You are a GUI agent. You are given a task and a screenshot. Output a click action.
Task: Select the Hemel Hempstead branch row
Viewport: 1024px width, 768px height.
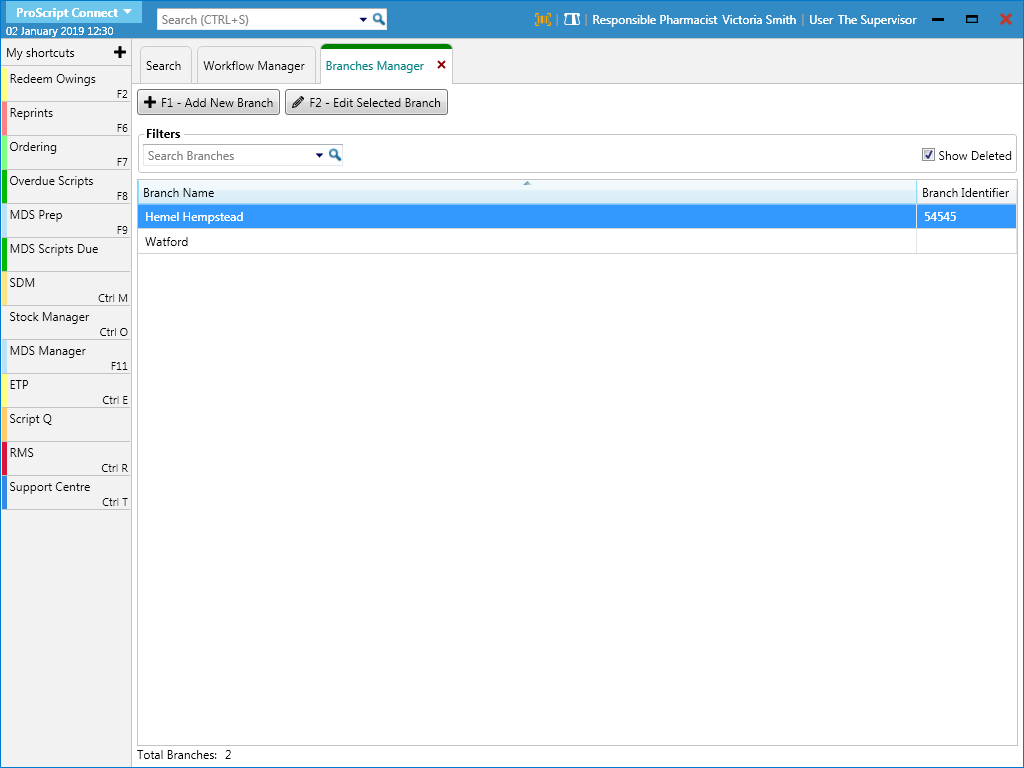click(x=577, y=217)
